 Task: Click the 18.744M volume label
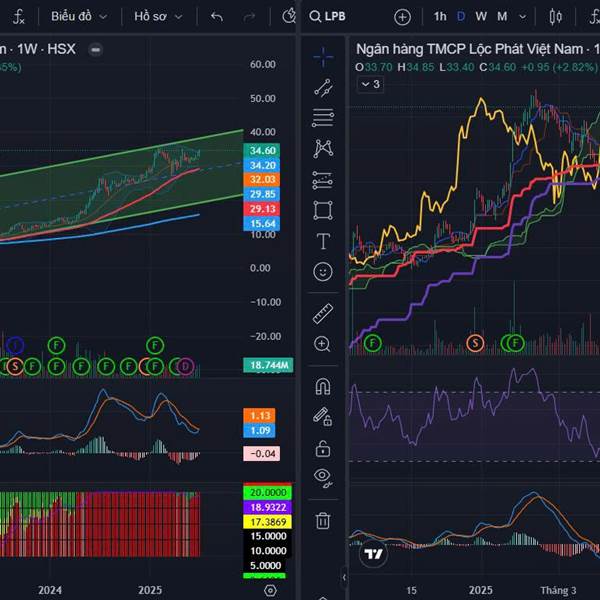(268, 365)
